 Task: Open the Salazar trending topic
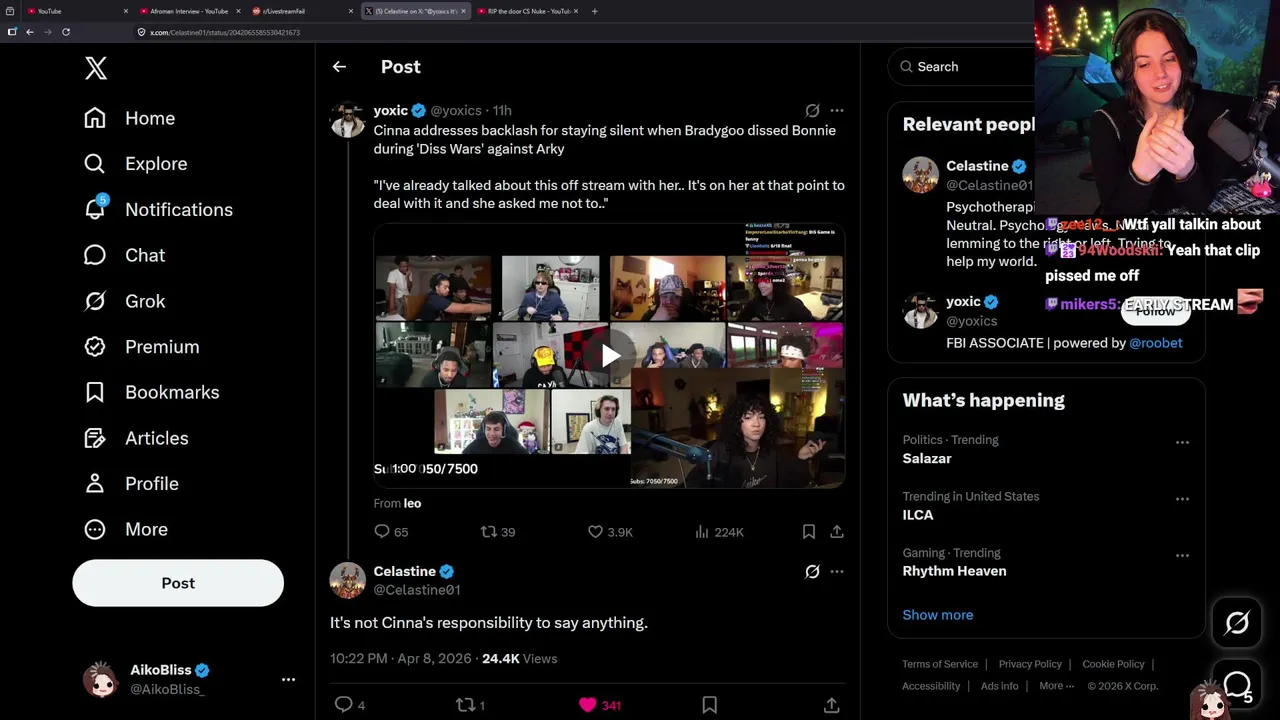tap(927, 458)
